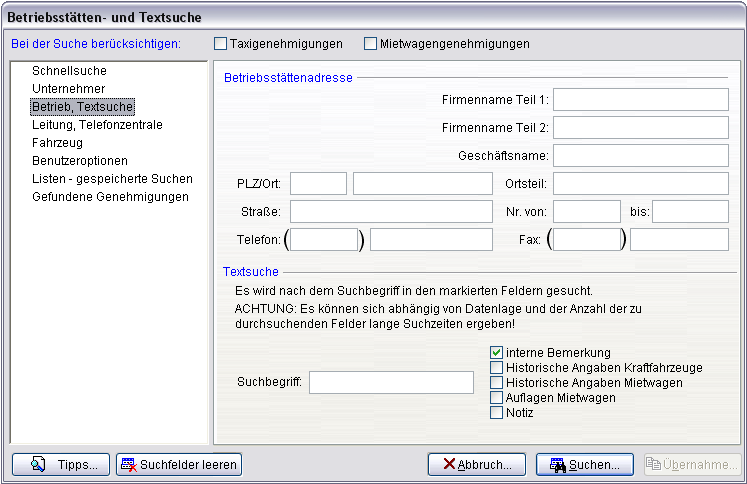Open the Schnellsuche section

69,71
